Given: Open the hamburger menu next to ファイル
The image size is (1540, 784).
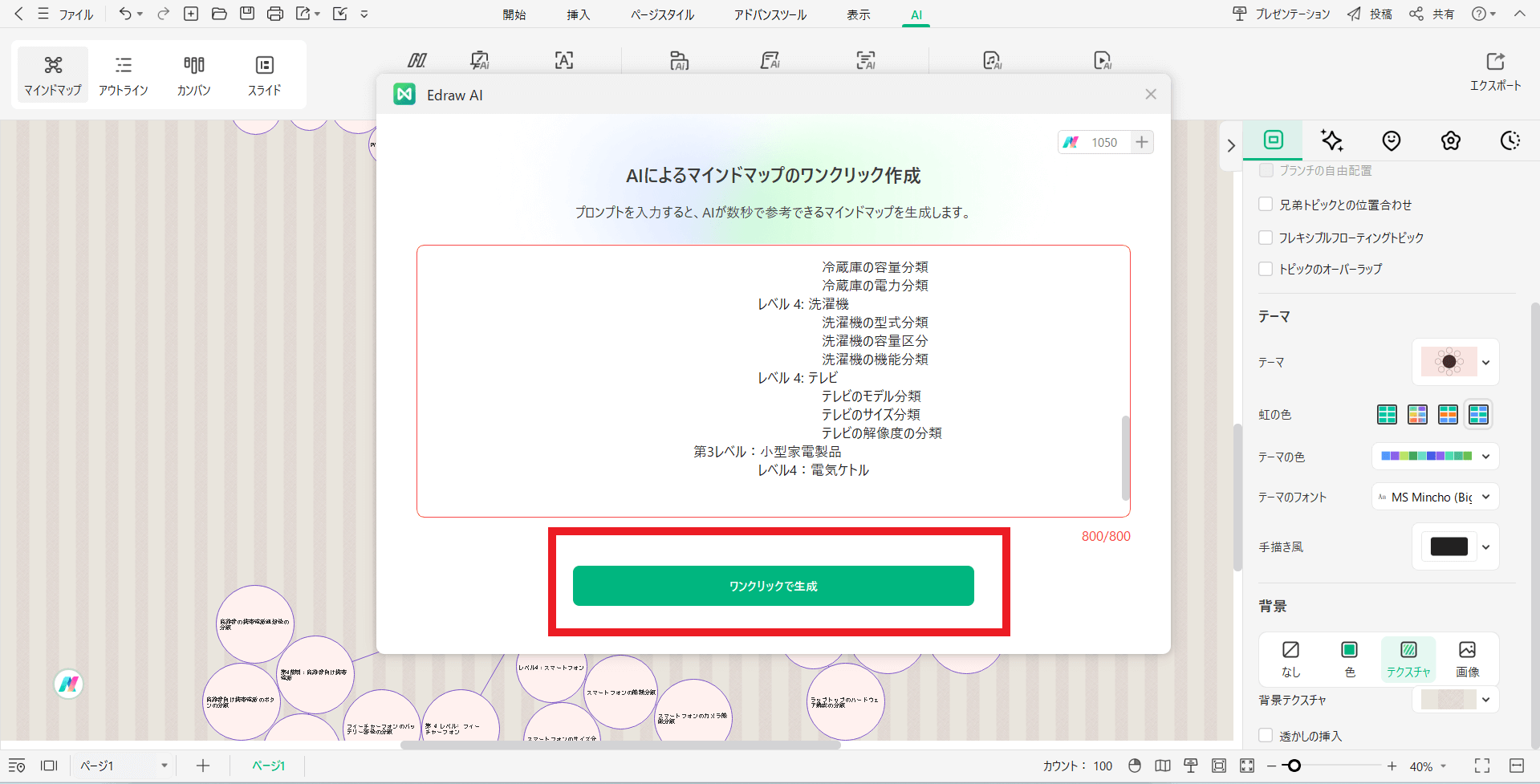Looking at the screenshot, I should (43, 14).
